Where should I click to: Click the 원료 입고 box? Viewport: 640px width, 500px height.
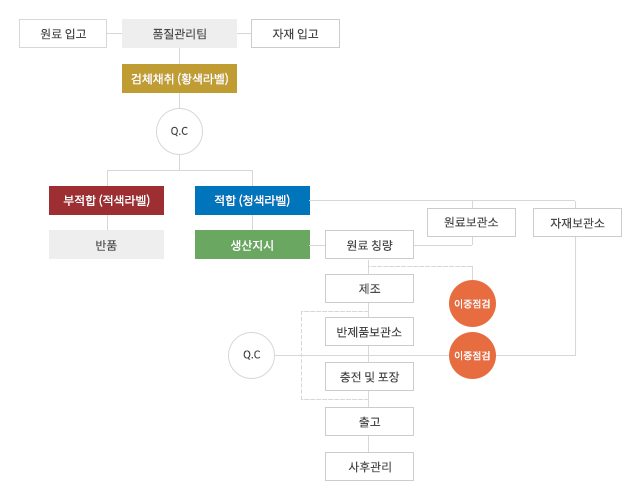click(x=63, y=33)
